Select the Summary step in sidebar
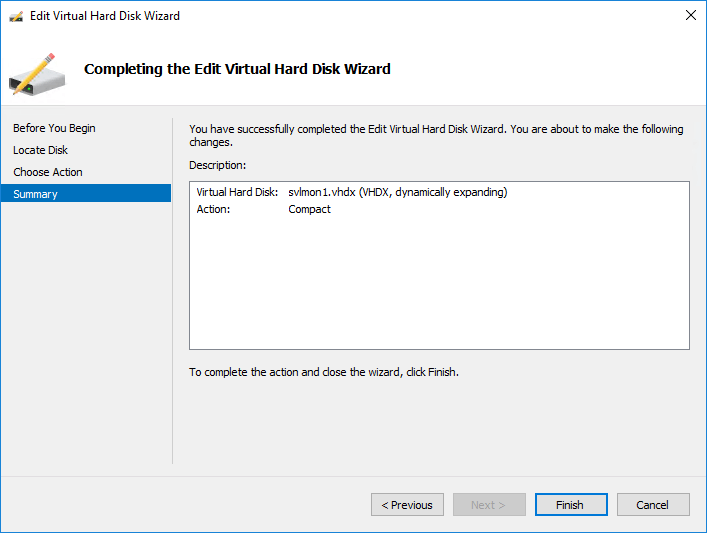The image size is (707, 533). (86, 193)
